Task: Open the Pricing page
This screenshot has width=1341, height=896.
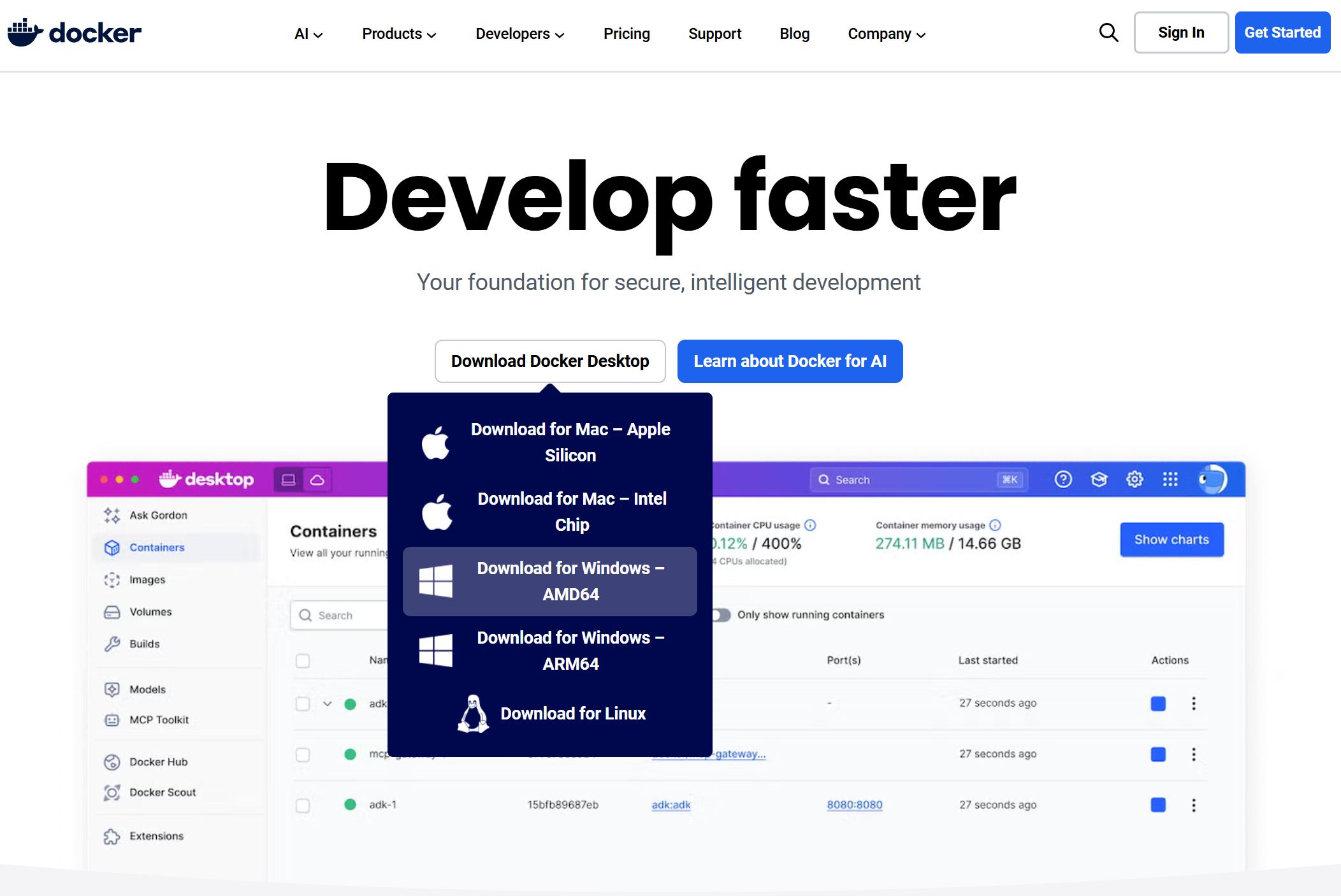Action: (x=627, y=34)
